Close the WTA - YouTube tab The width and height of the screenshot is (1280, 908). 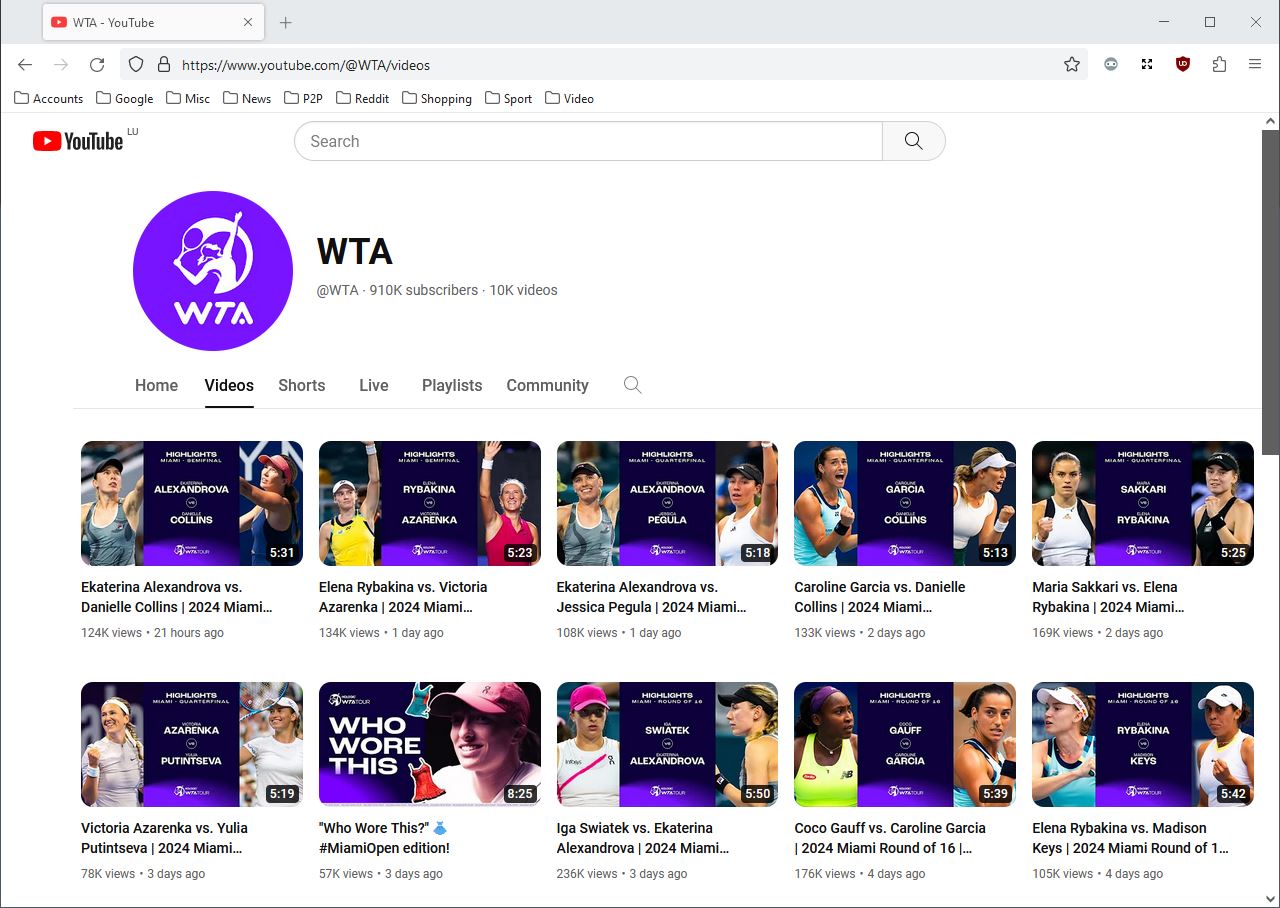[248, 22]
